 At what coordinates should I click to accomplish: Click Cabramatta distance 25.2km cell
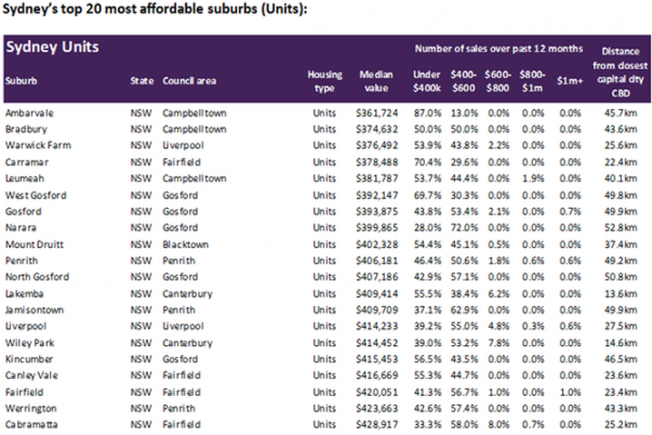coord(620,425)
